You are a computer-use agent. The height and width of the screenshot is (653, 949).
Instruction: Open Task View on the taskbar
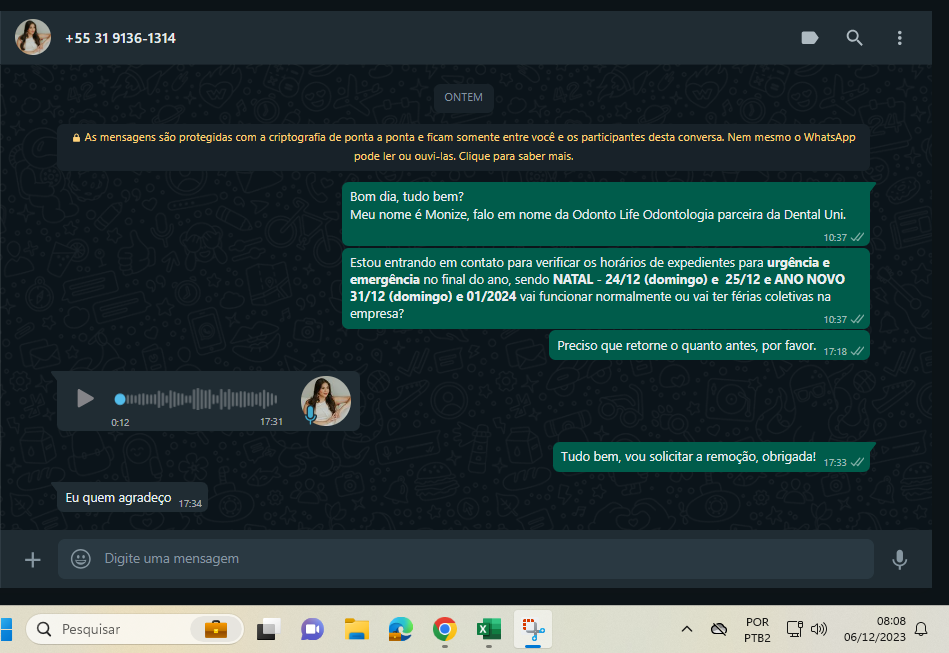(x=268, y=629)
